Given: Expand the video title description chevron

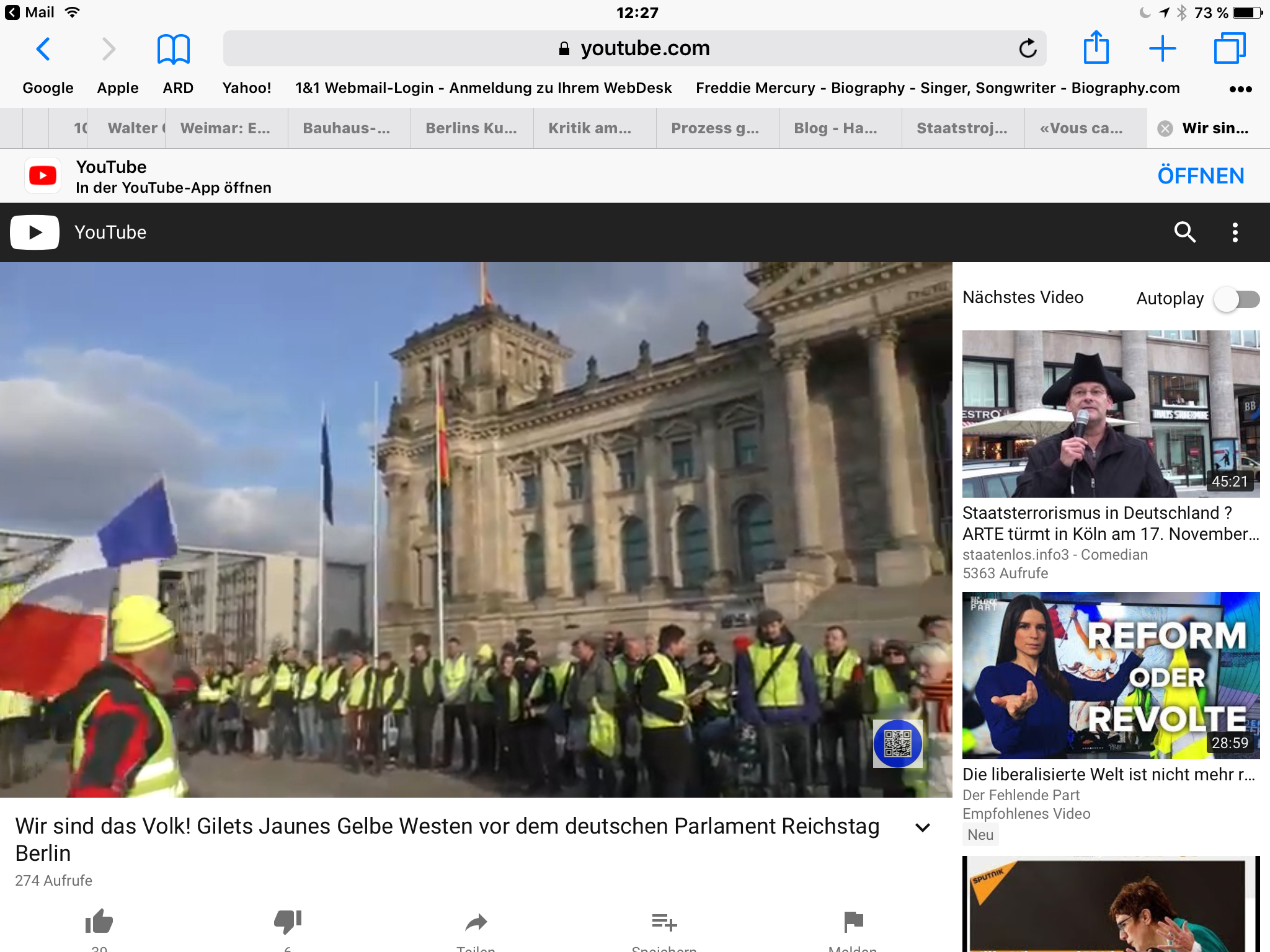Looking at the screenshot, I should pos(923,827).
